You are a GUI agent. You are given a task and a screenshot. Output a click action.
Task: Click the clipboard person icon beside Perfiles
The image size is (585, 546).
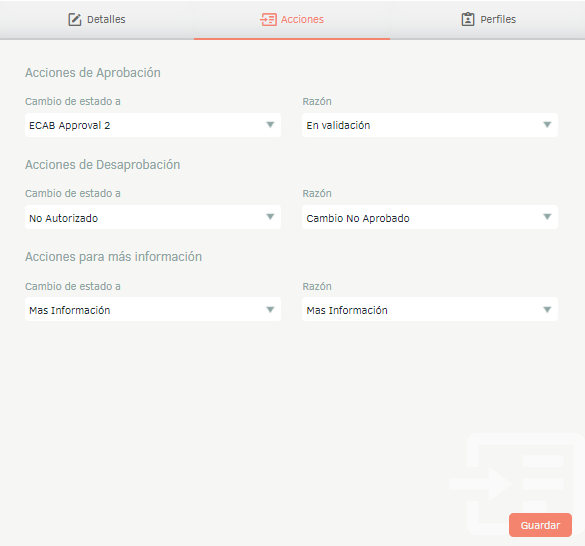468,19
